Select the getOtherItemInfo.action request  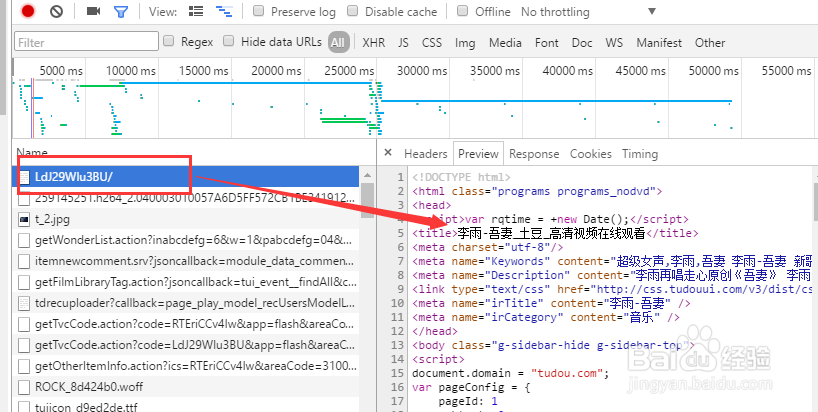[187, 366]
